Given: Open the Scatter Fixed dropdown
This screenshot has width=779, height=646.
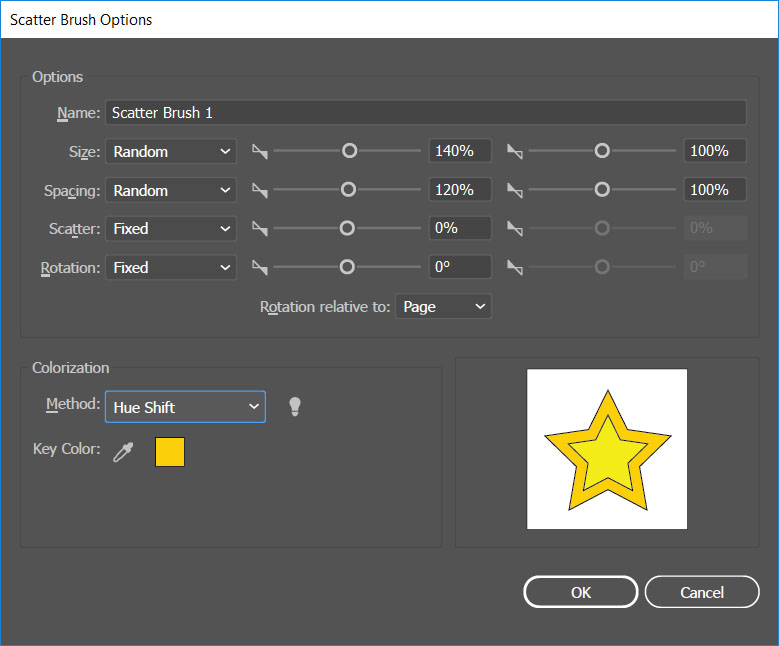Looking at the screenshot, I should 171,229.
